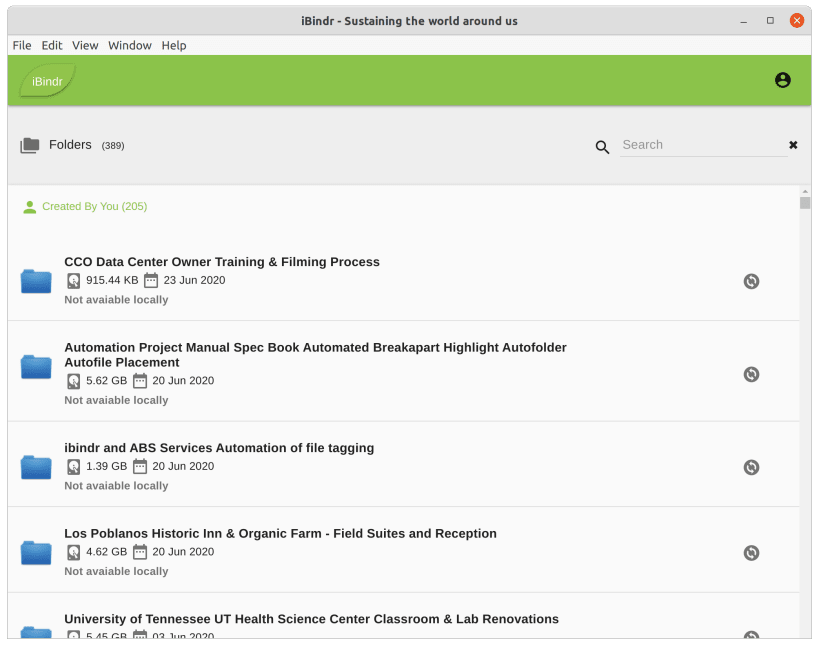
Task: Click the Folders stack icon
Action: [30, 145]
